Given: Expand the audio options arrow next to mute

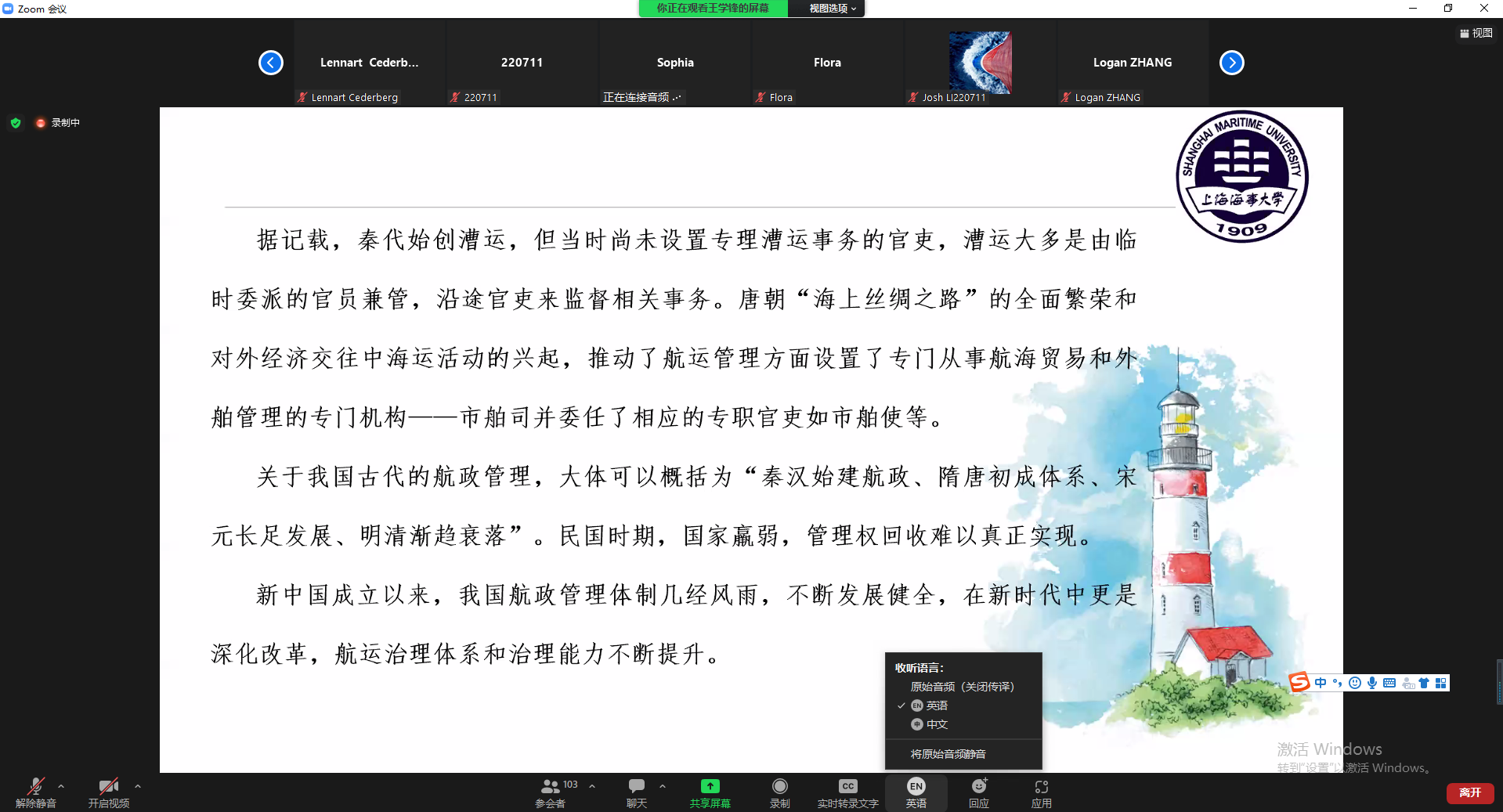Looking at the screenshot, I should click(x=61, y=785).
